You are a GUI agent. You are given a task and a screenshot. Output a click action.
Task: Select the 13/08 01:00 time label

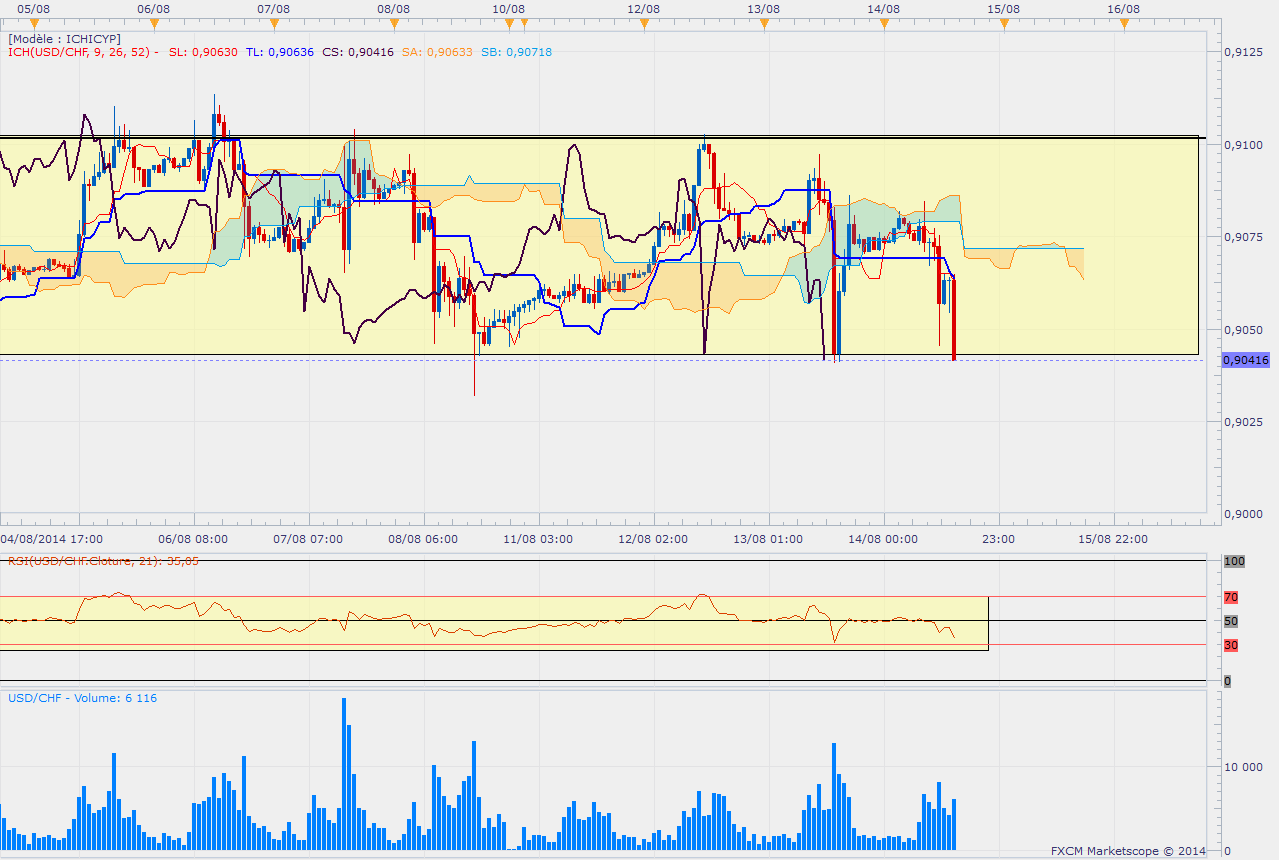pyautogui.click(x=768, y=538)
